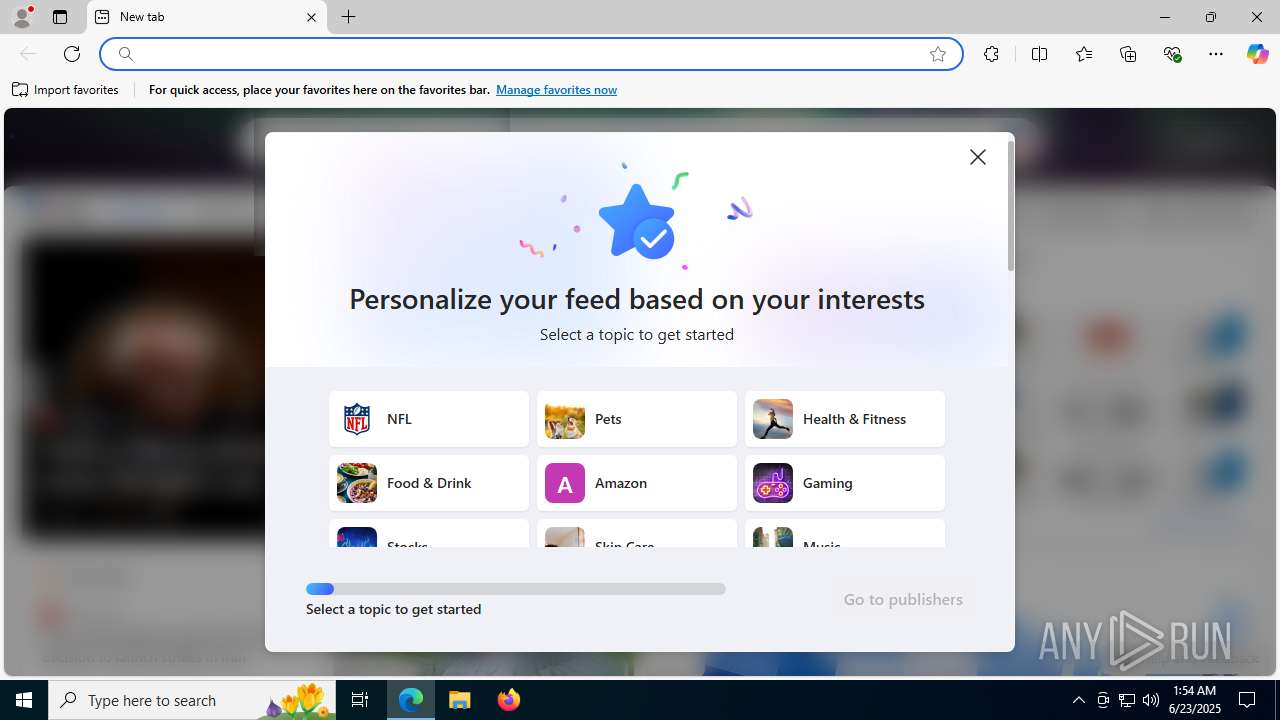Open the Collections icon
The image size is (1280, 720).
click(1128, 54)
